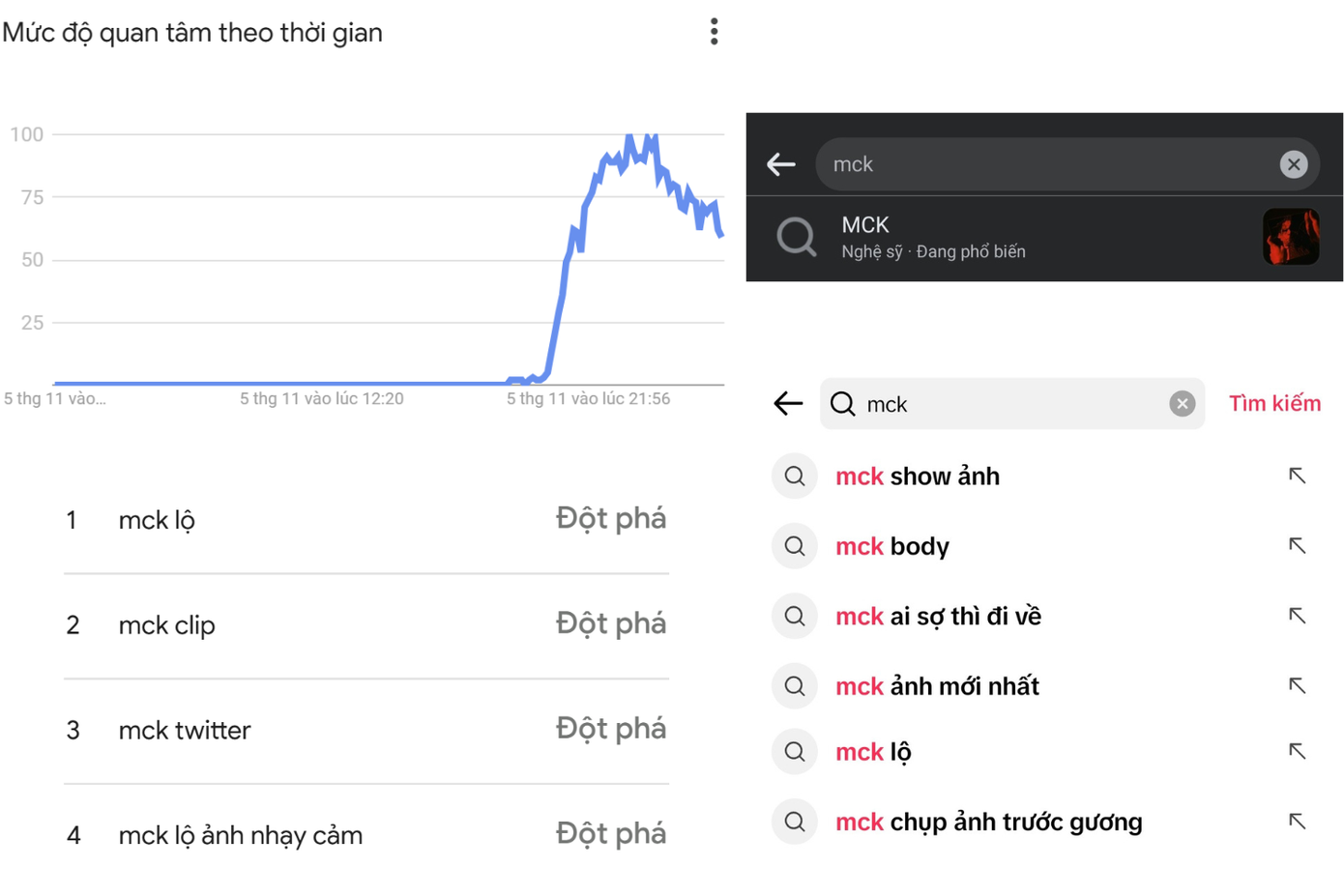1344x896 pixels.
Task: Choose the "mck body" suggestion
Action: 891,547
